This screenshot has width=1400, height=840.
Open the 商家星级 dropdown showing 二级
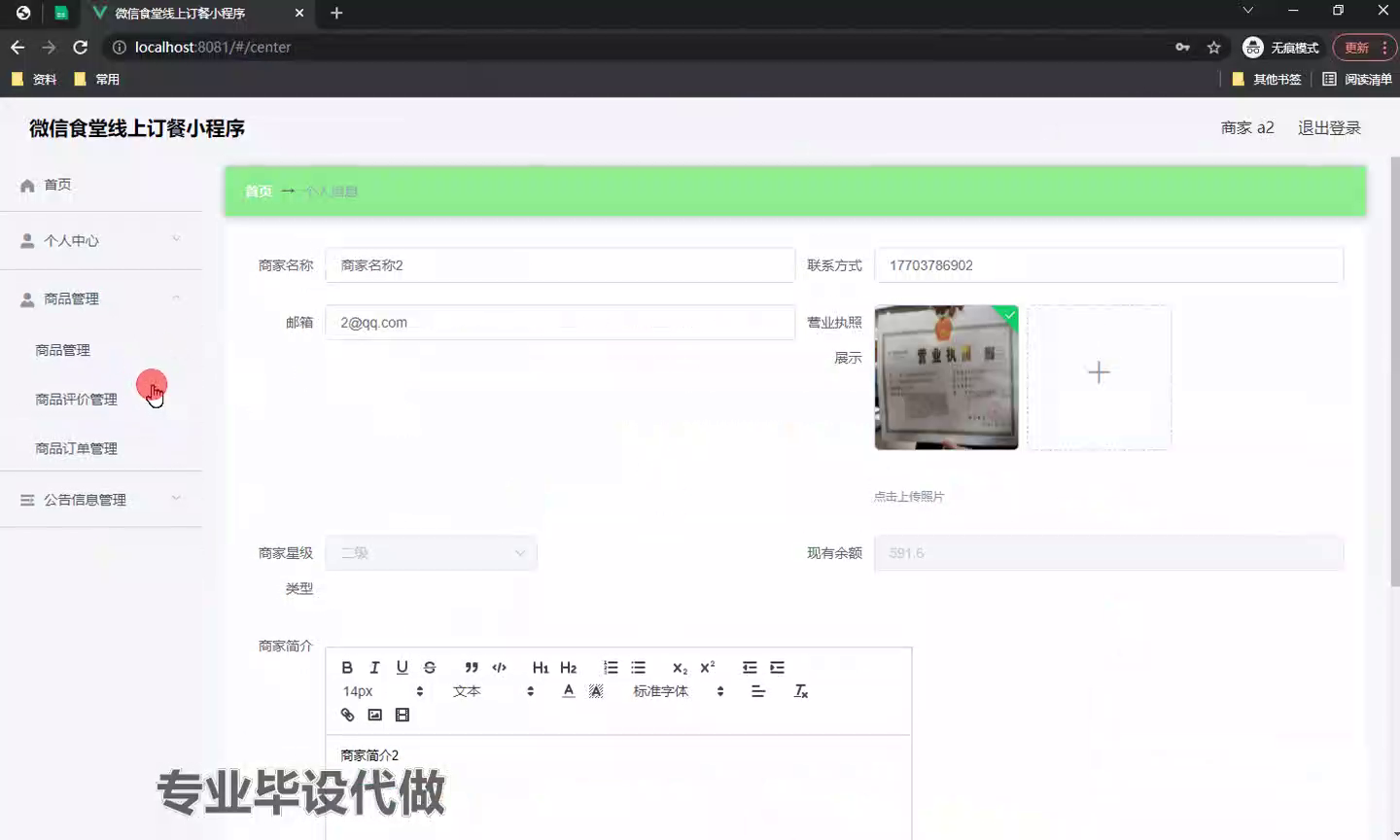(x=431, y=553)
